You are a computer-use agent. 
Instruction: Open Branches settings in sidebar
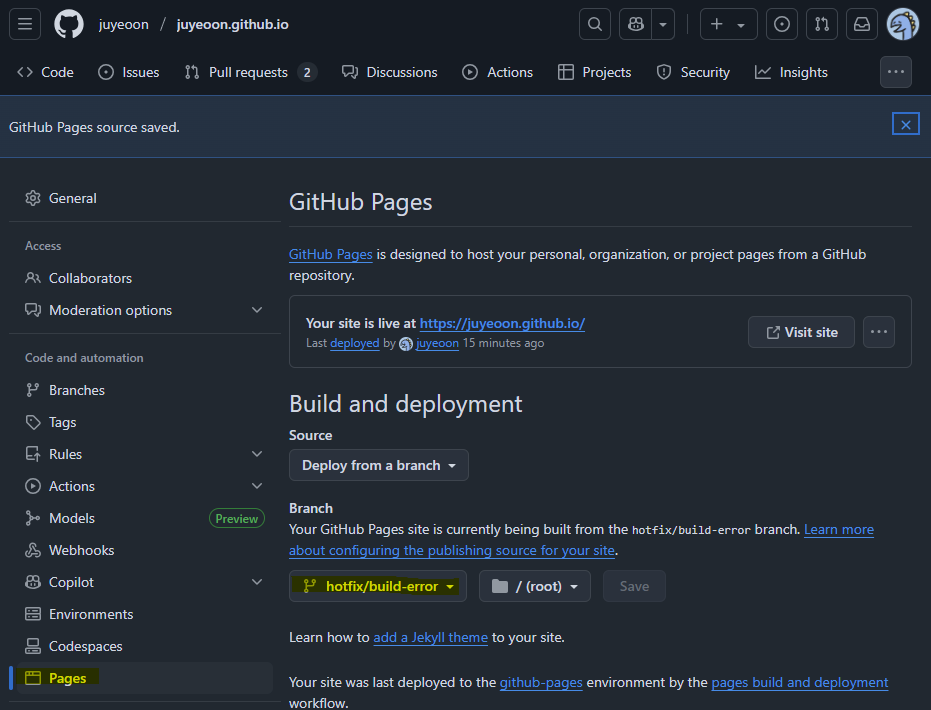pos(145,390)
